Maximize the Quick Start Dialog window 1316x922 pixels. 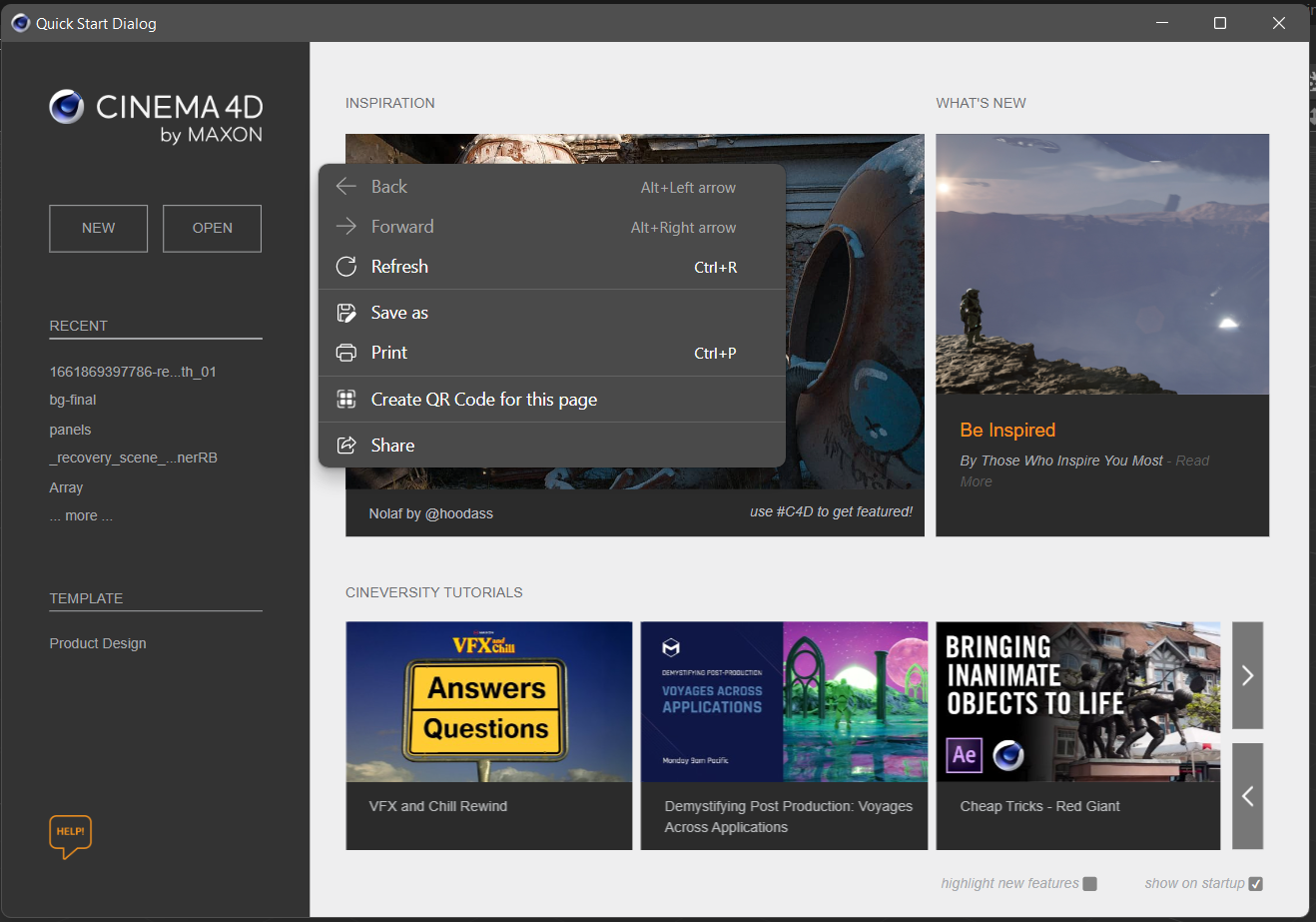point(1219,23)
